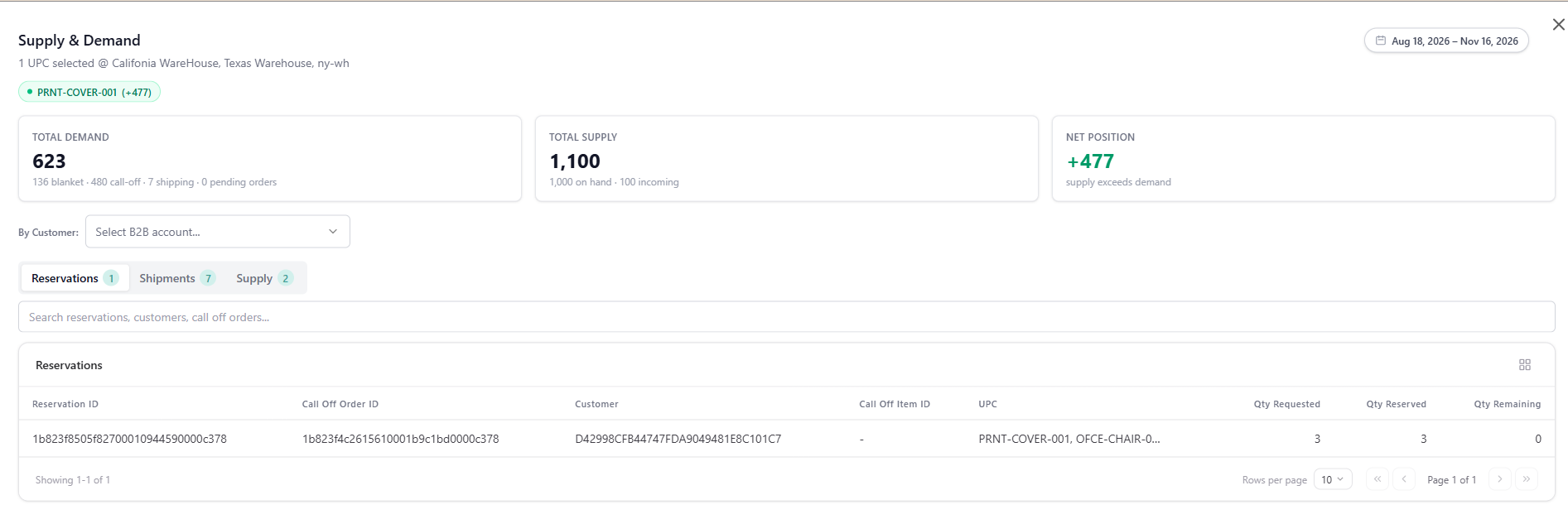Toggle the grid view icon in Reservations
1568x524 pixels.
1525,365
